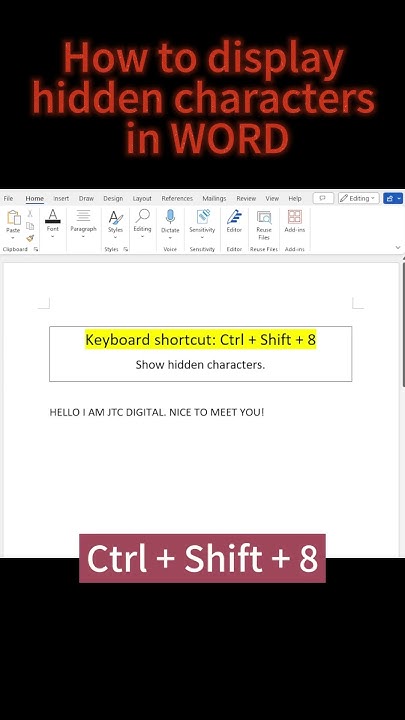Open the Review tab
This screenshot has width=405, height=720.
pyautogui.click(x=246, y=198)
